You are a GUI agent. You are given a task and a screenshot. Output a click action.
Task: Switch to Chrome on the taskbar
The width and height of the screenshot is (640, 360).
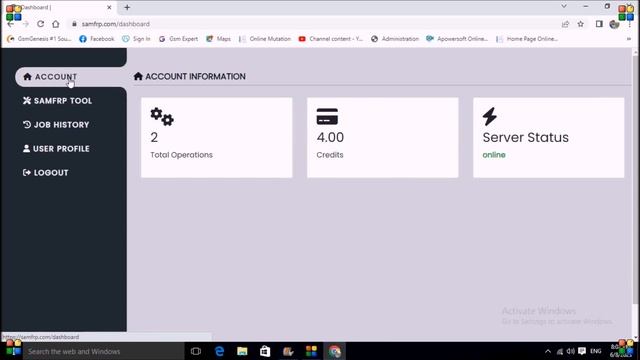pyautogui.click(x=335, y=351)
